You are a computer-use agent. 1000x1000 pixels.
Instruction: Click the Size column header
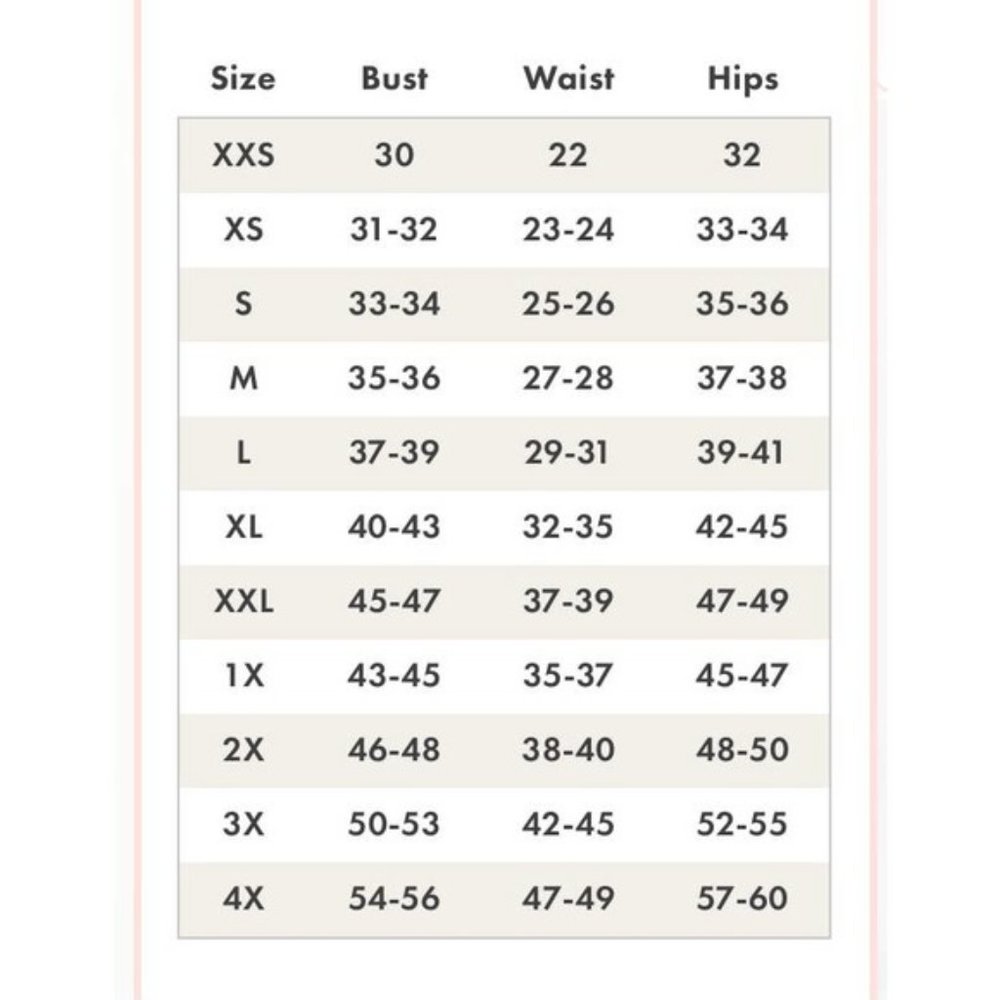tap(243, 78)
